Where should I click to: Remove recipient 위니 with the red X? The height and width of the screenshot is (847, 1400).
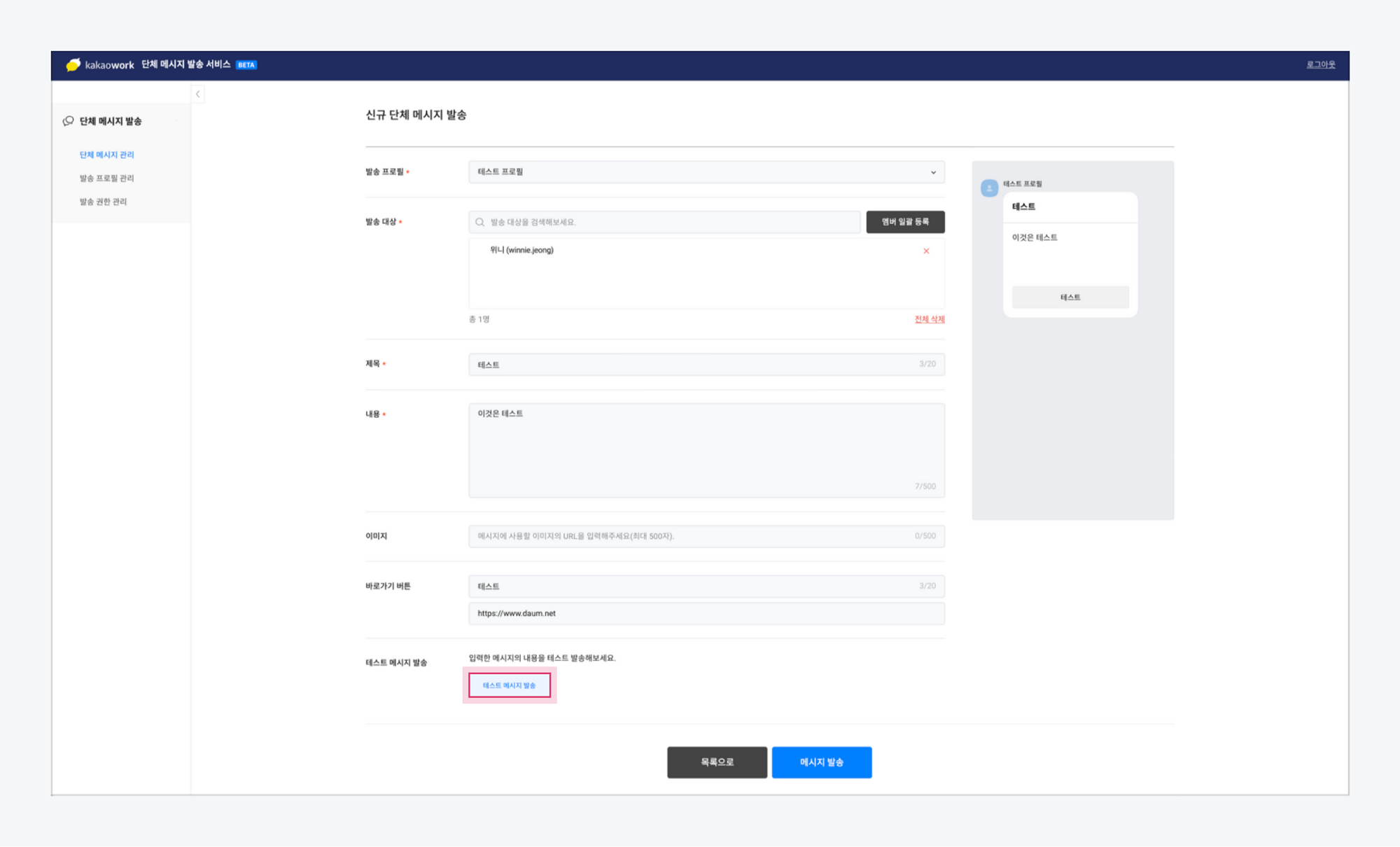coord(925,251)
